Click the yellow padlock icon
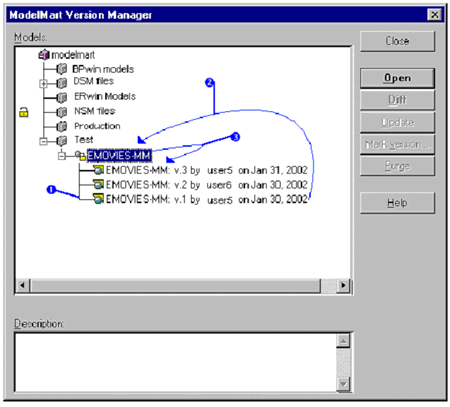450x407 pixels. [23, 112]
